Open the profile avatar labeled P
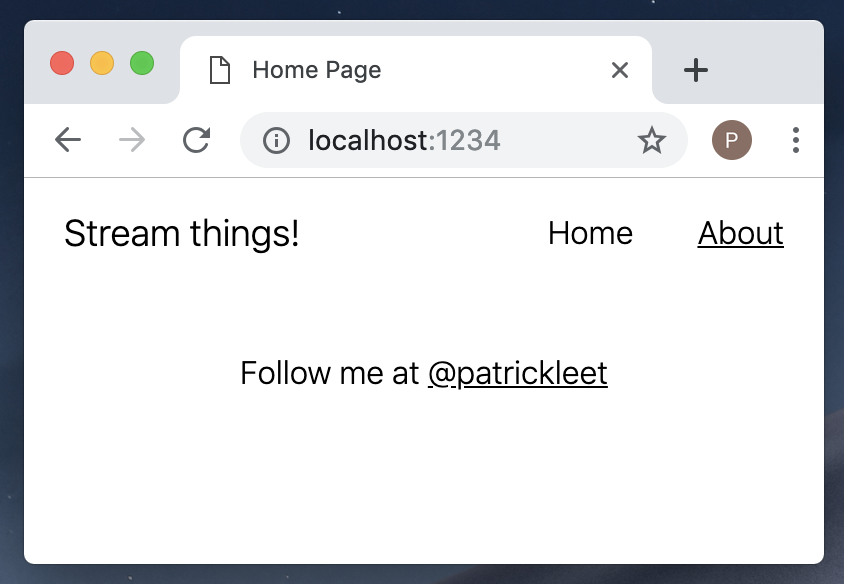This screenshot has width=844, height=584. 731,141
